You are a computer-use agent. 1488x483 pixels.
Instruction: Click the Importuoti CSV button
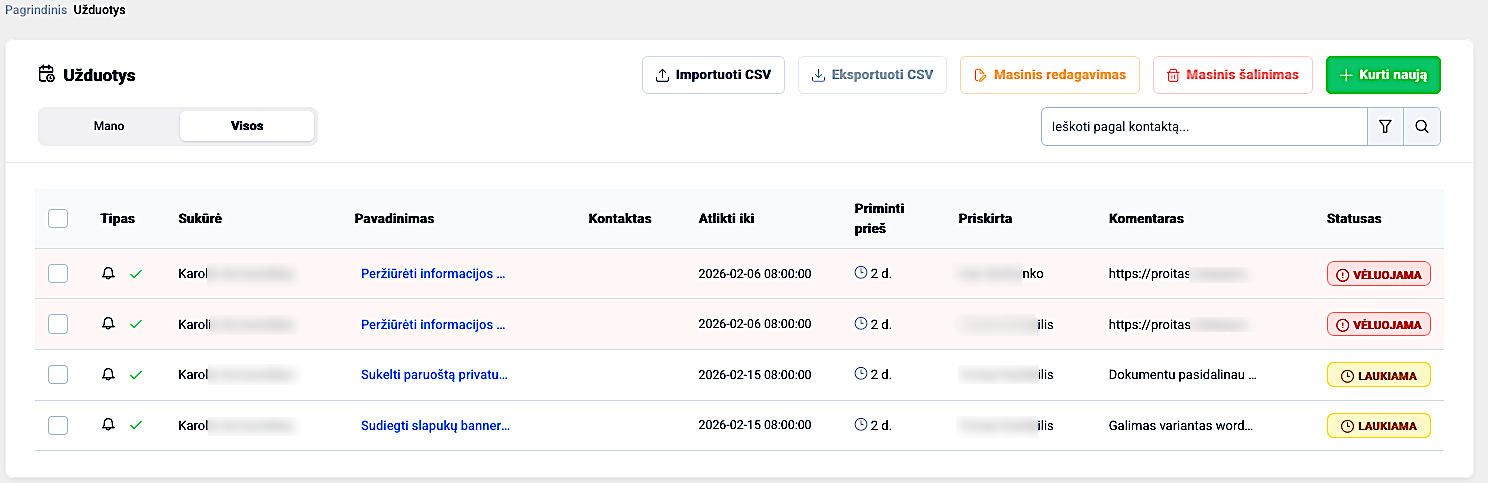(x=713, y=75)
